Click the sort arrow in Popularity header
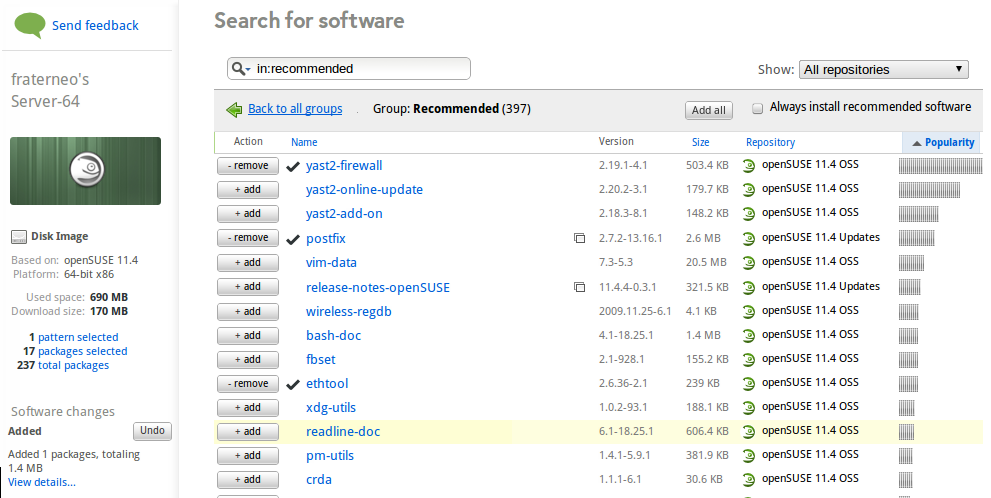 tap(916, 143)
